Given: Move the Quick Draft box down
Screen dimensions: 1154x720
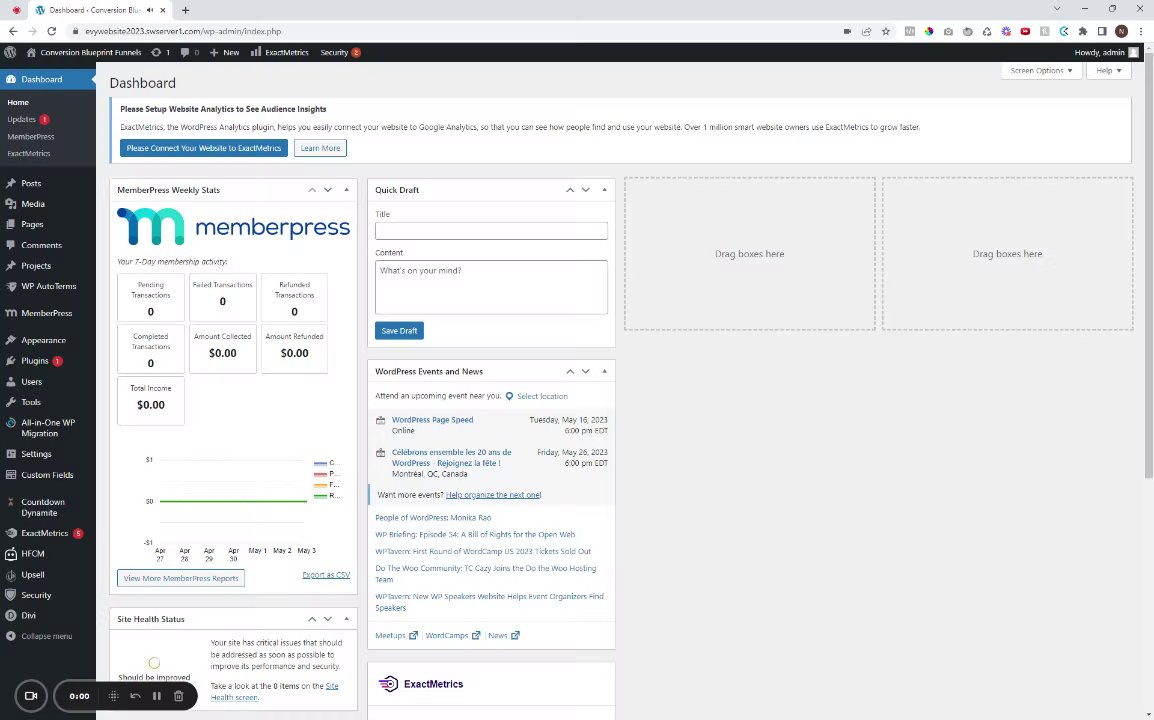Looking at the screenshot, I should (586, 190).
